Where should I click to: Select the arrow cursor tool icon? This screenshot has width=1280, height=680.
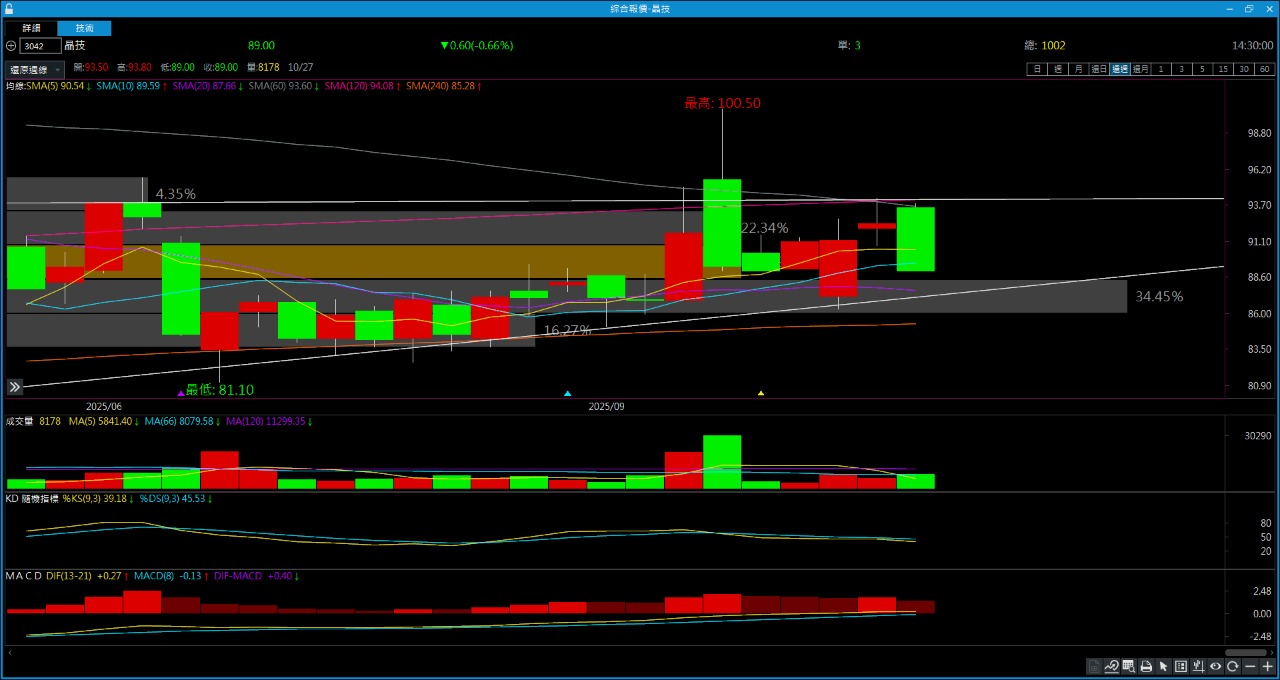pyautogui.click(x=1163, y=666)
